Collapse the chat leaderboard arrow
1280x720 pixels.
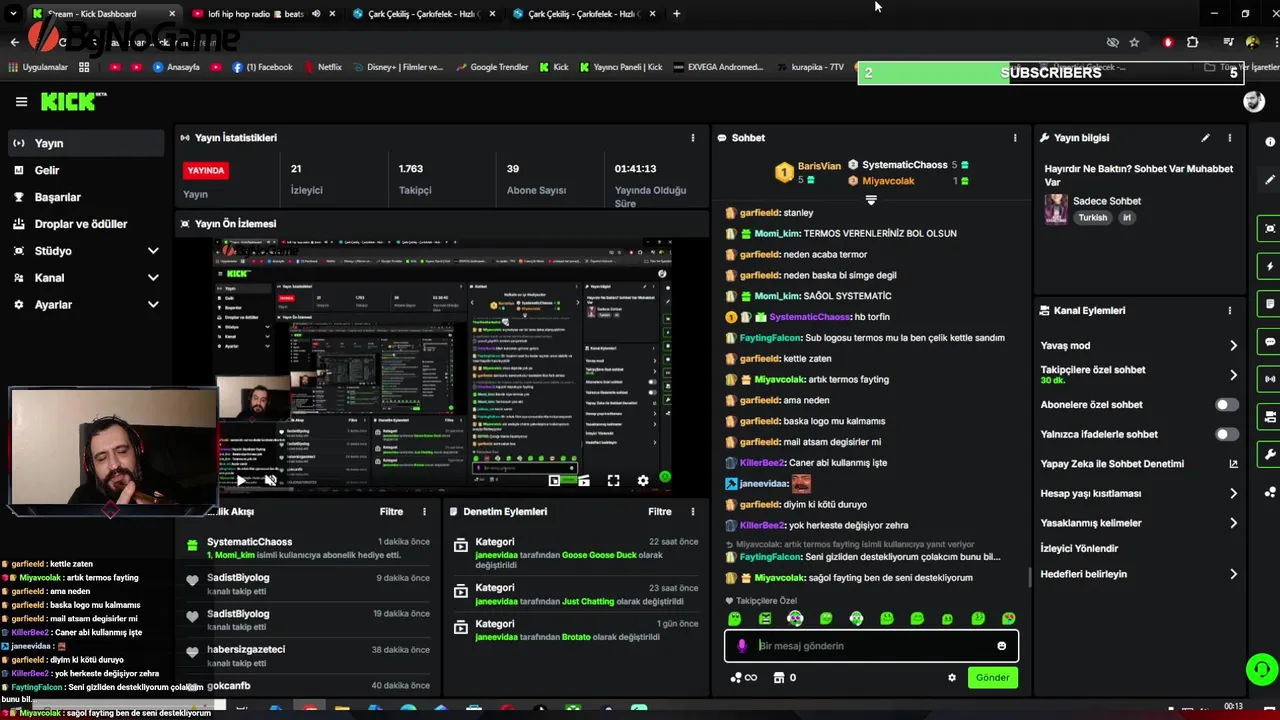click(871, 201)
